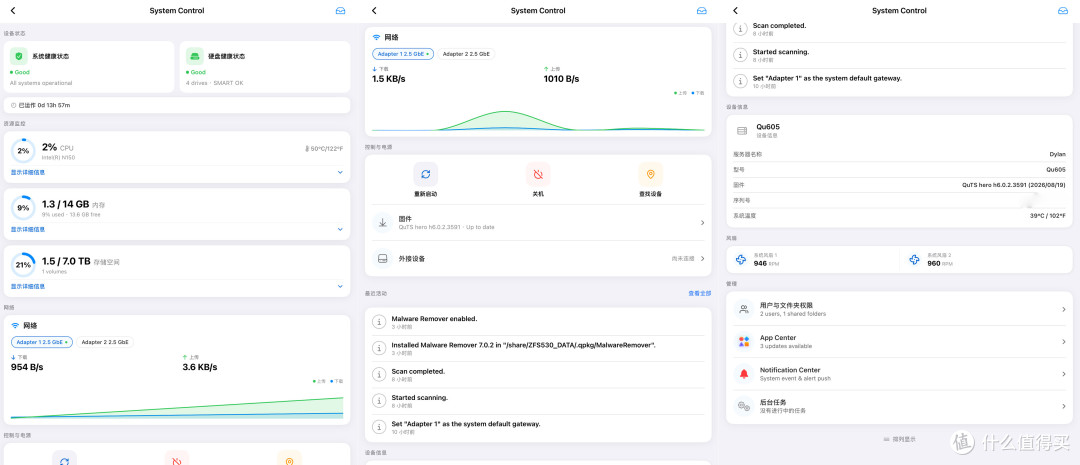
Task: Tap the 排列显示 button below 后台任务
Action: pyautogui.click(x=900, y=439)
